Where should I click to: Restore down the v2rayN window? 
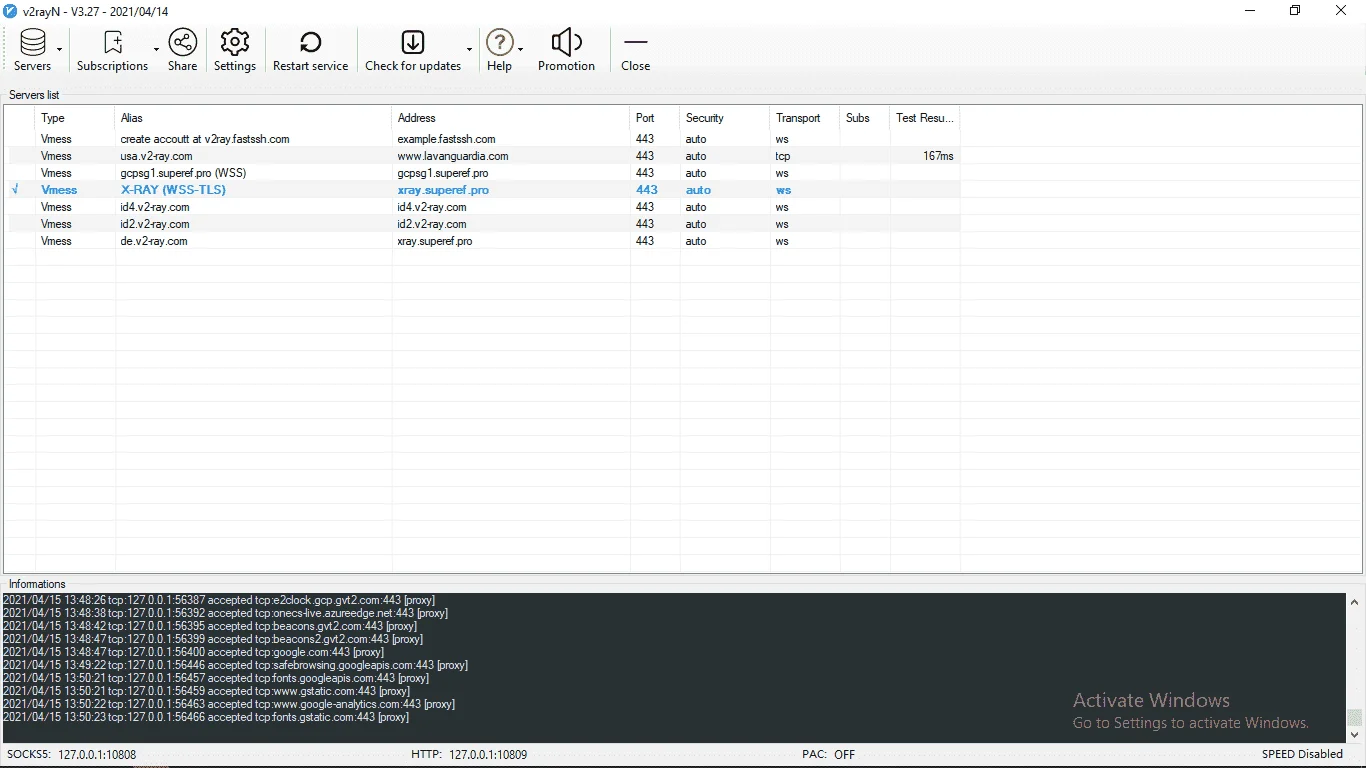(1295, 11)
